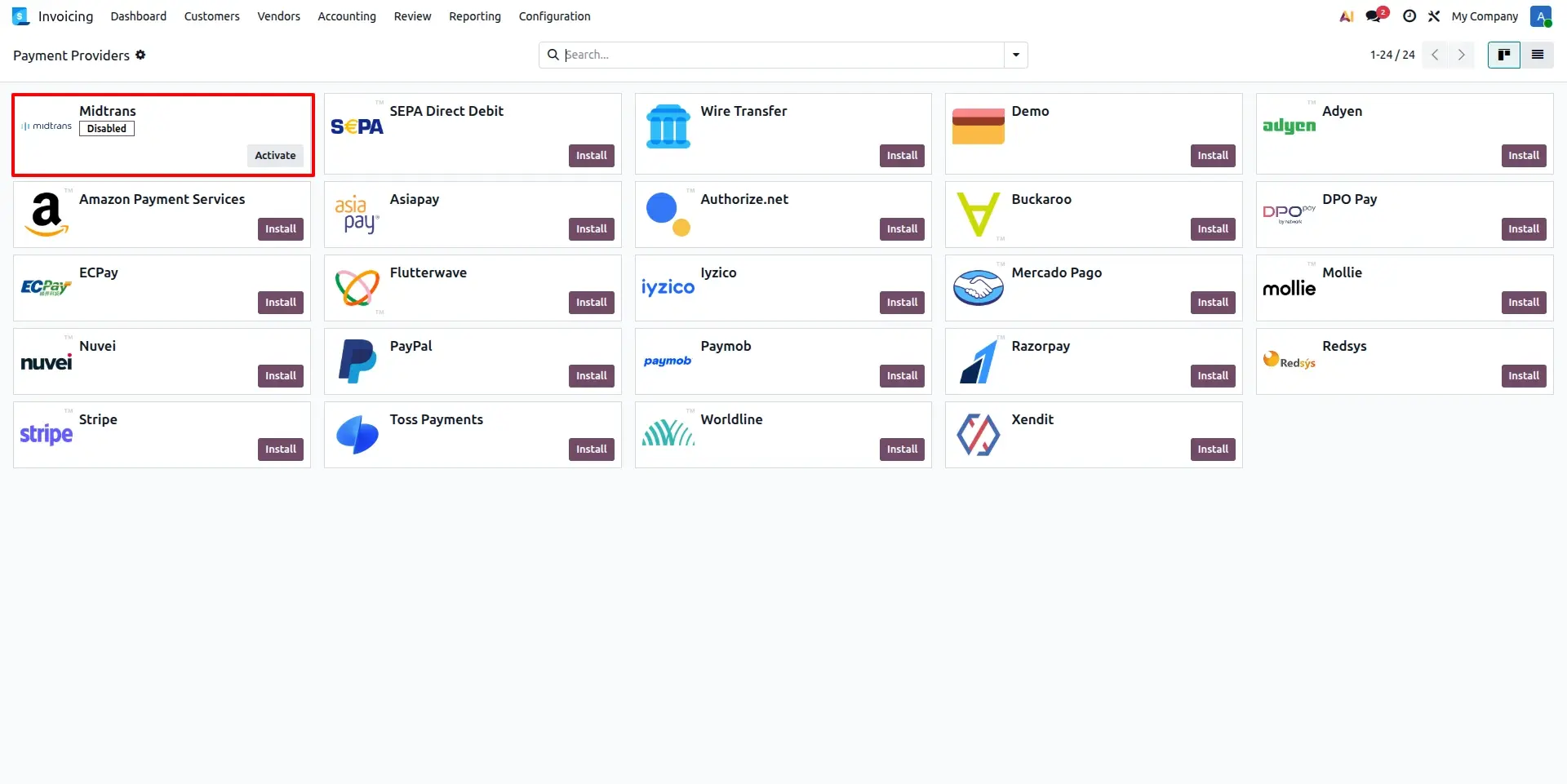
Task: Install the Xendit provider
Action: [x=1213, y=450]
